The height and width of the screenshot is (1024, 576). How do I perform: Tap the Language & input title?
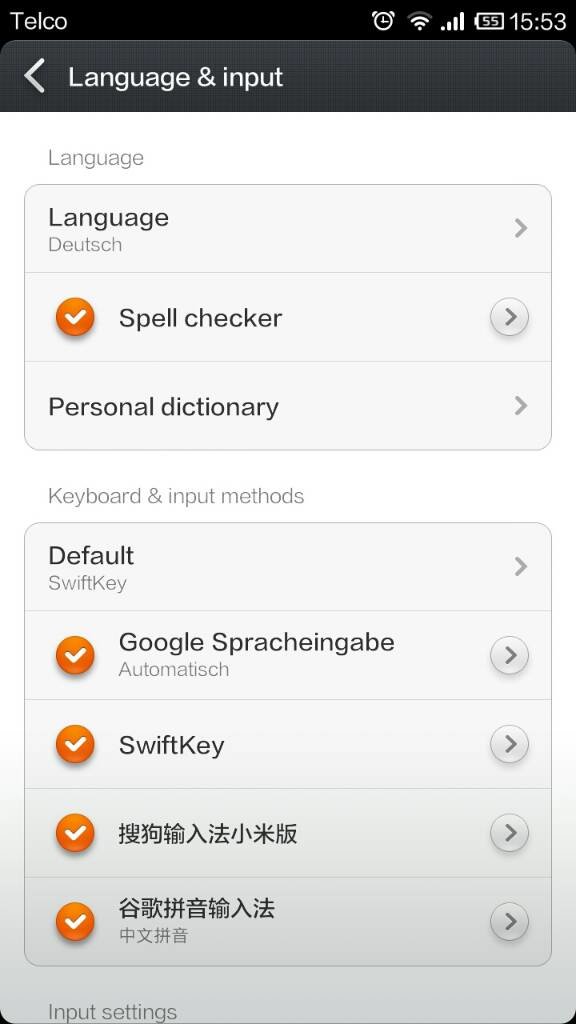tap(176, 77)
